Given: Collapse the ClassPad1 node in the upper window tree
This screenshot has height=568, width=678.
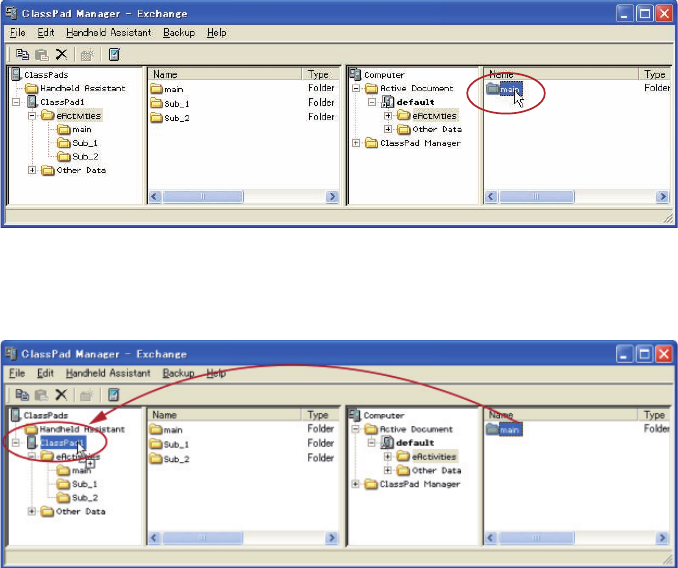Looking at the screenshot, I should coord(16,102).
